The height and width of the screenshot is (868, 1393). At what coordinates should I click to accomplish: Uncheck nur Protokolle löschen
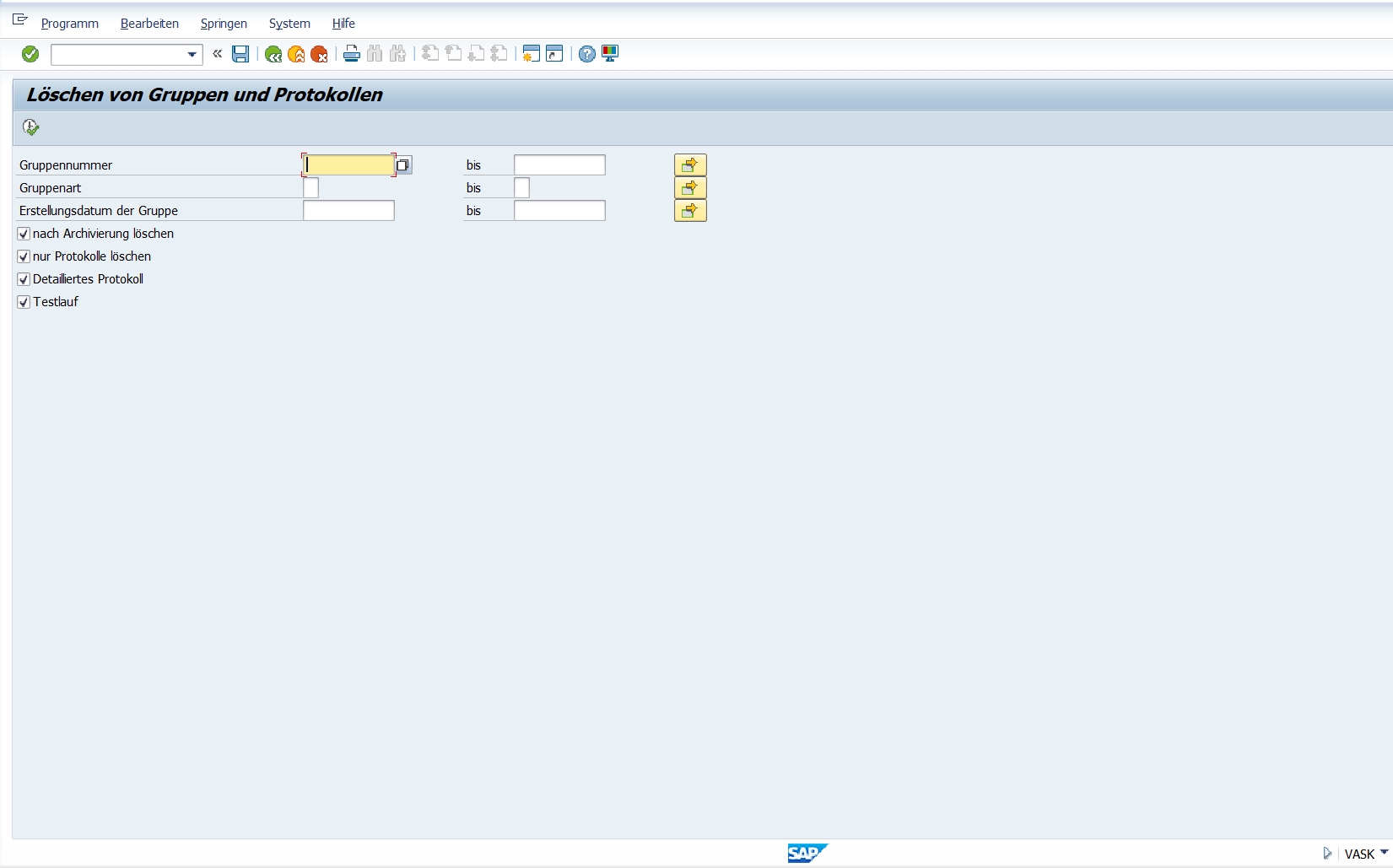point(24,256)
